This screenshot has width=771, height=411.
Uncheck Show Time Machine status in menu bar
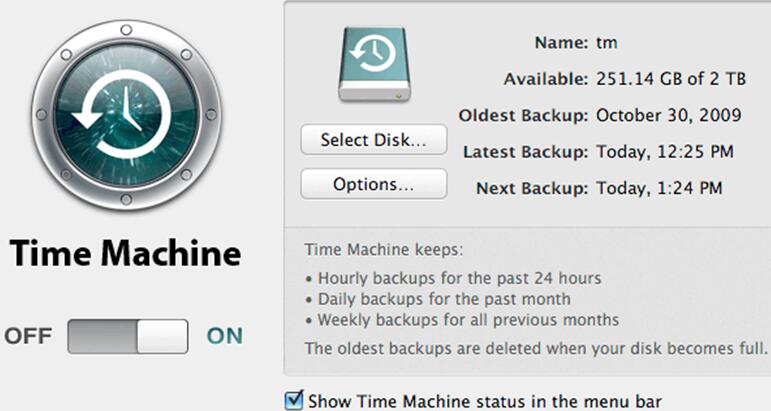coord(294,400)
